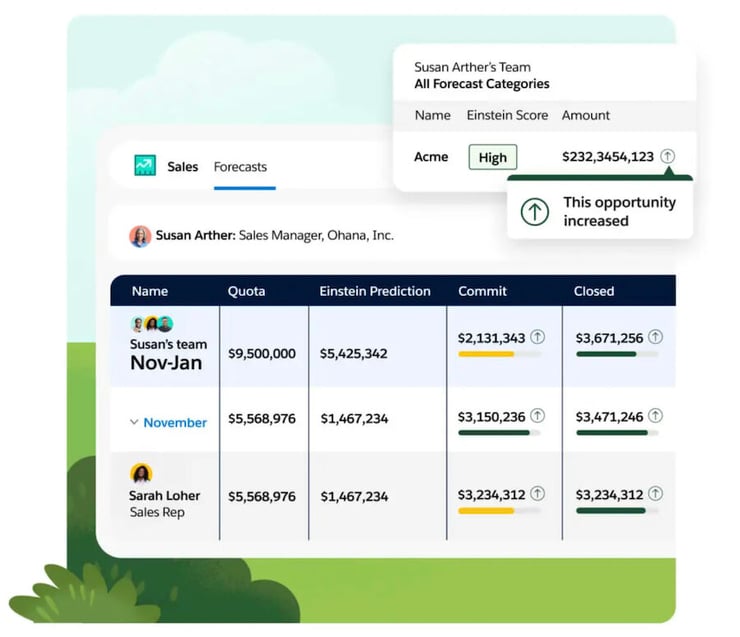
Task: Select the Acme opportunity name
Action: (x=431, y=157)
